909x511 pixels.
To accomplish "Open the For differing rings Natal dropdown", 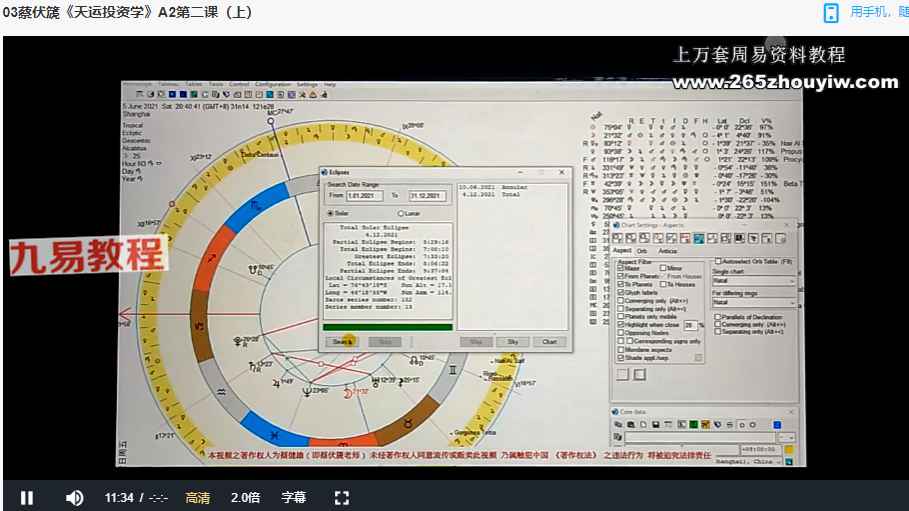I will pyautogui.click(x=754, y=303).
